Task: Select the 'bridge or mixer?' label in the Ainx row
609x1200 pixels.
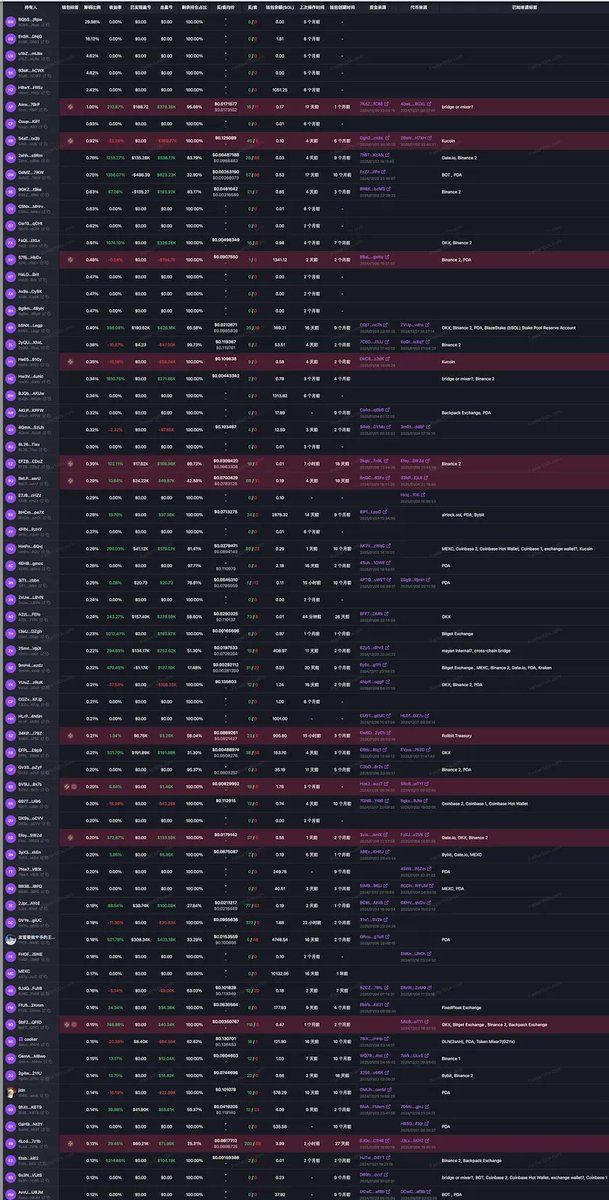Action: 458,105
